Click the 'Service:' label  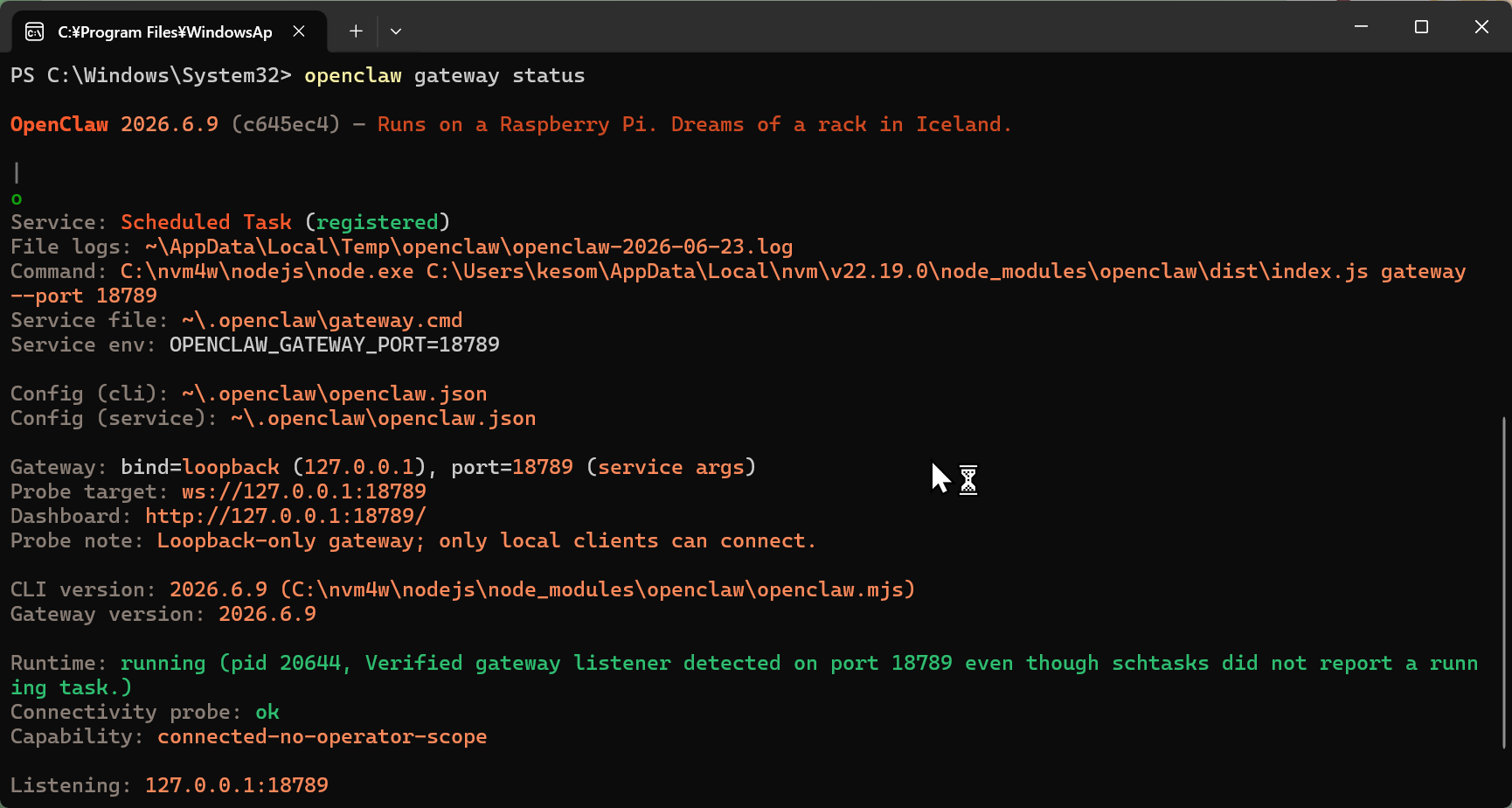[x=59, y=223]
